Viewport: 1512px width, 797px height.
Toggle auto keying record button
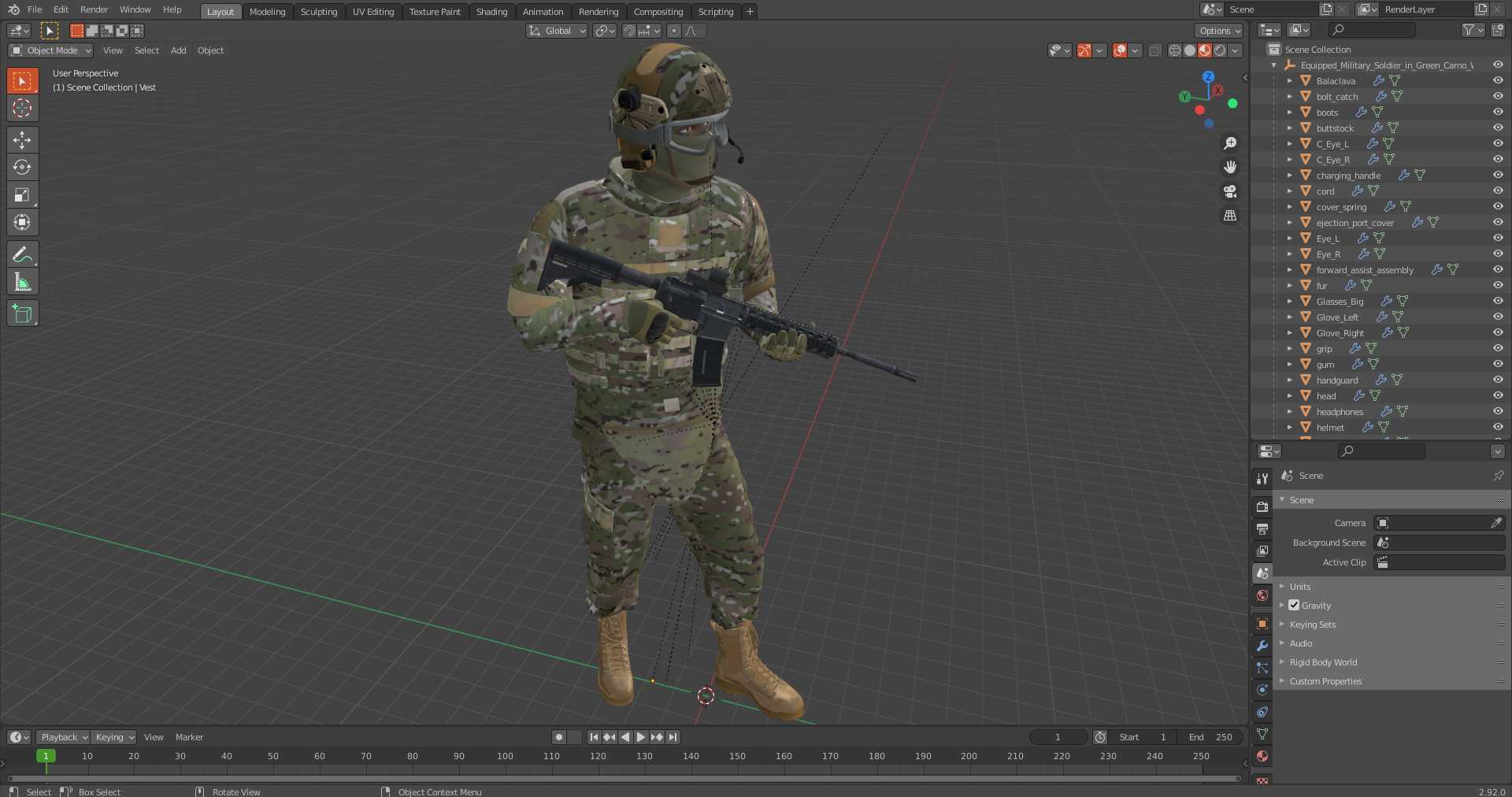pos(559,737)
